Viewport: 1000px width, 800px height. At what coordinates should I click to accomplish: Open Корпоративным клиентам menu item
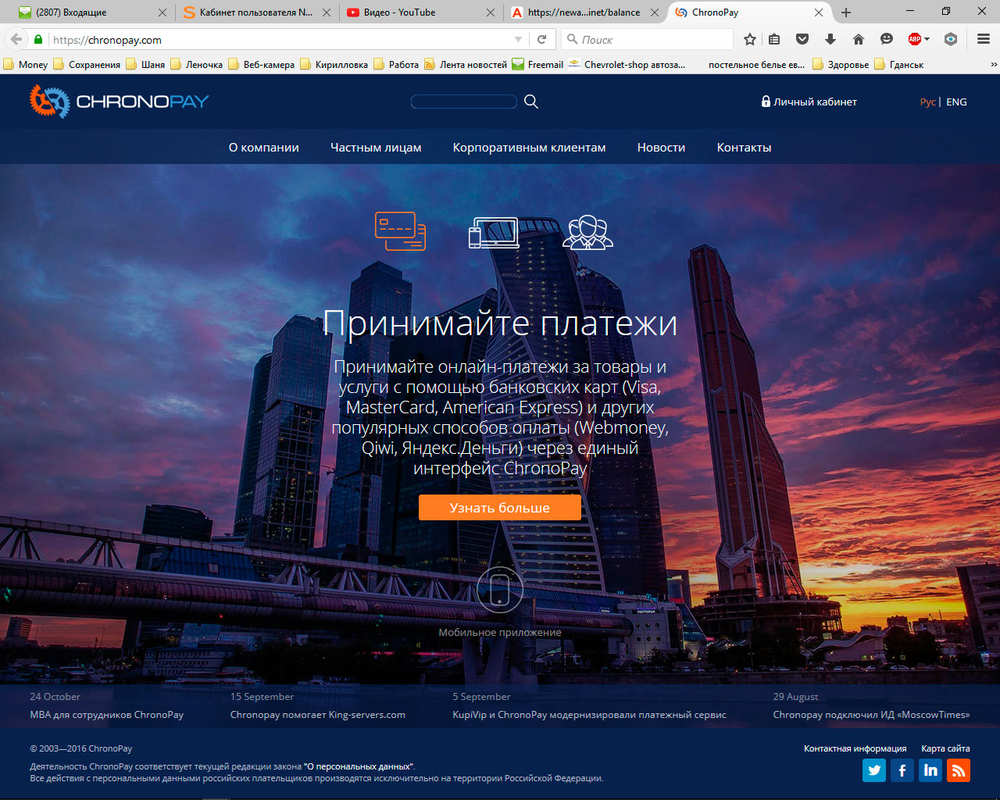click(529, 147)
